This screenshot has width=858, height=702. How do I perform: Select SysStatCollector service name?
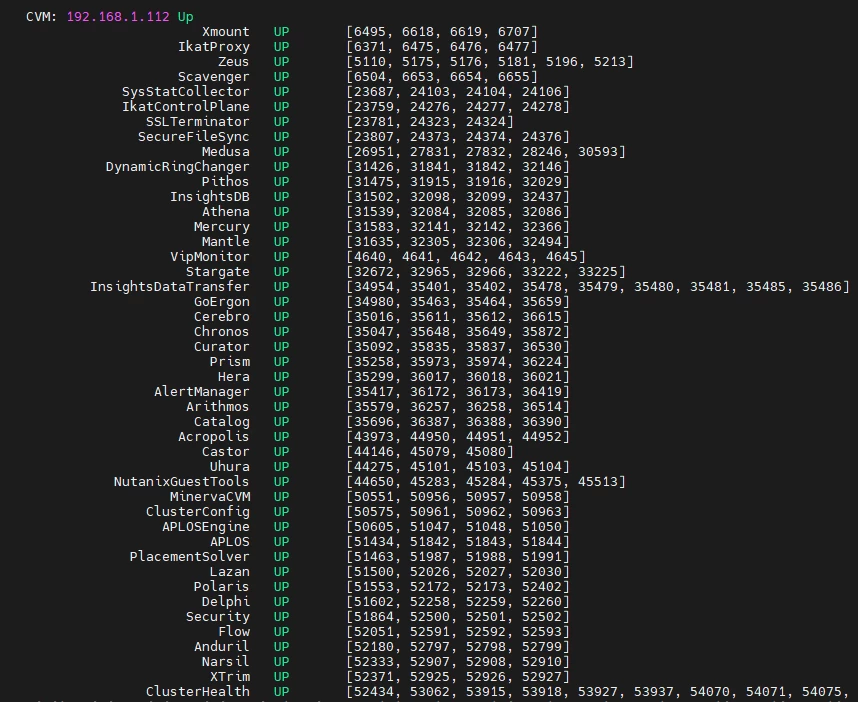pos(185,92)
